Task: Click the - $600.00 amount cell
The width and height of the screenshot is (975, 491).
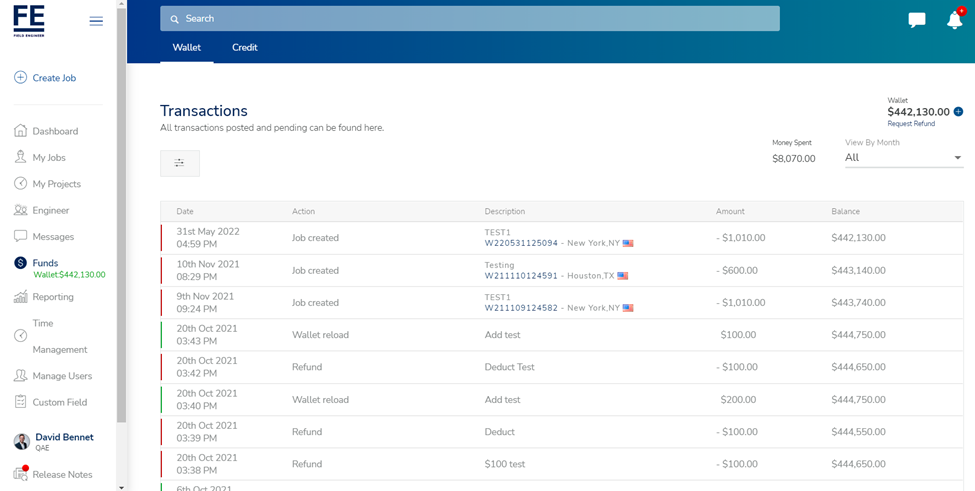Action: pos(737,270)
